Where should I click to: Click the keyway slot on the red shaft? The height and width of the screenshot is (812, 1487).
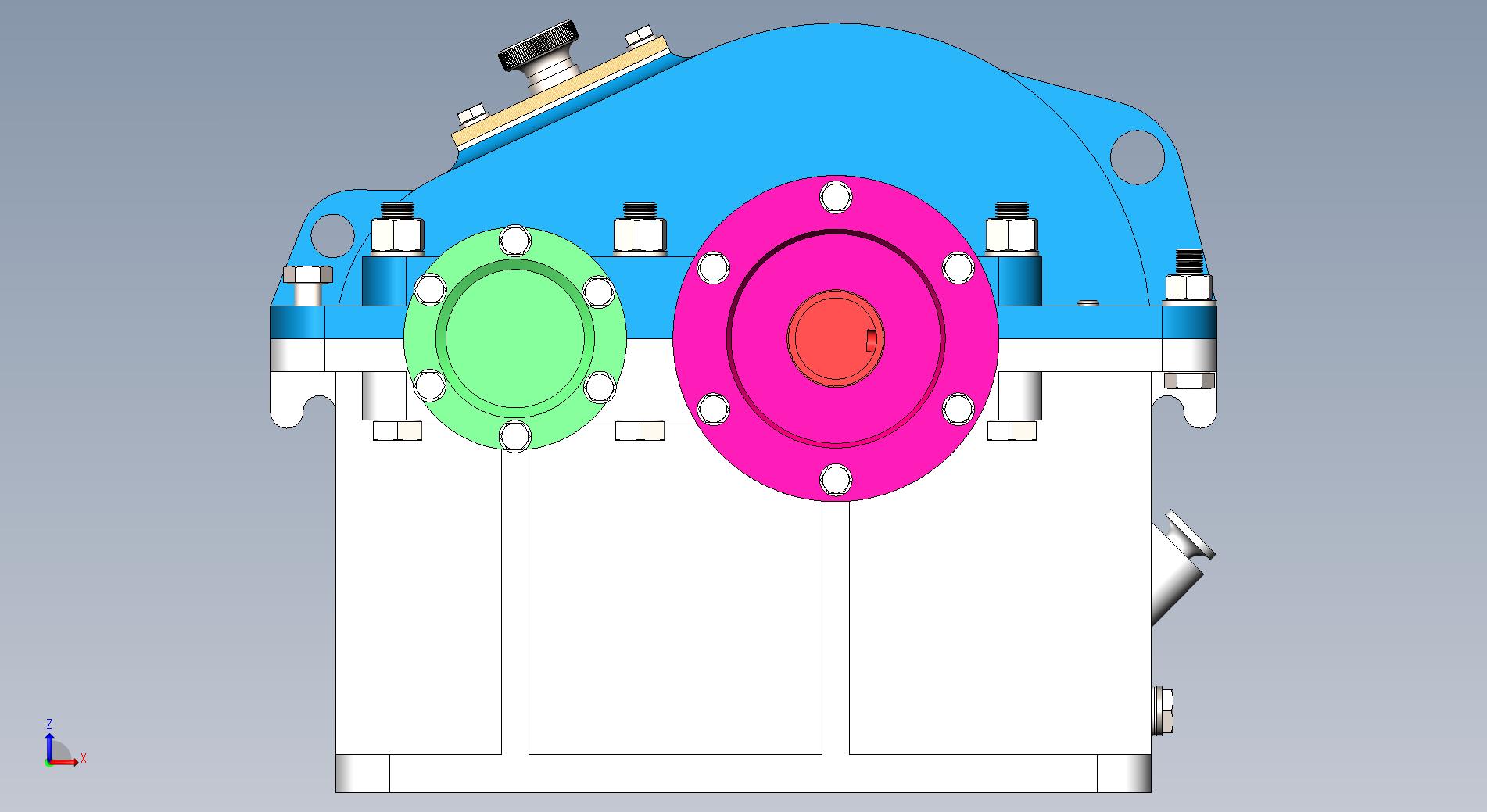pyautogui.click(x=871, y=339)
